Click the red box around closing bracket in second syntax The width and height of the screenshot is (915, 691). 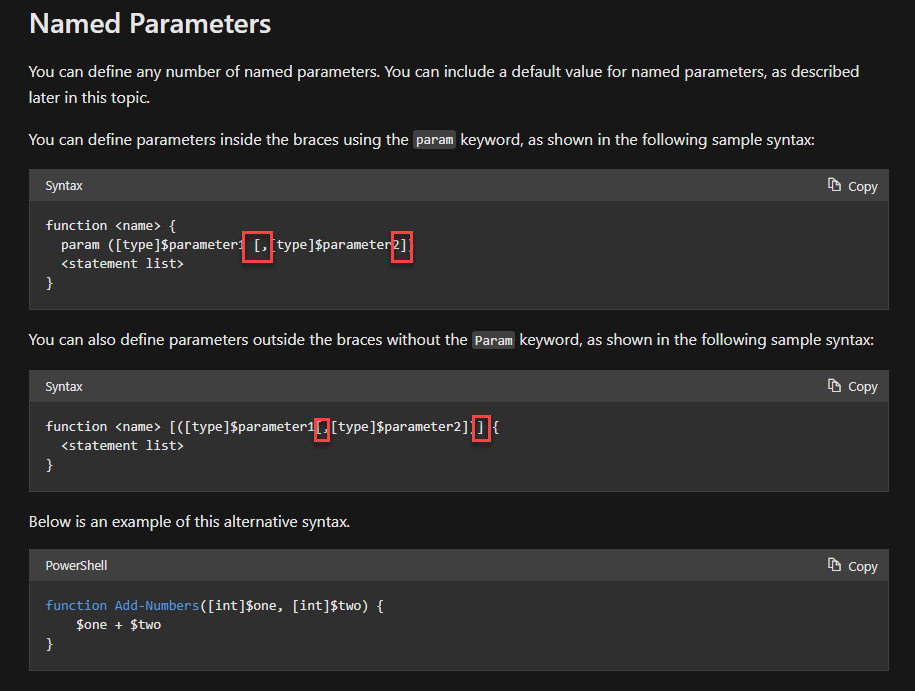click(482, 427)
